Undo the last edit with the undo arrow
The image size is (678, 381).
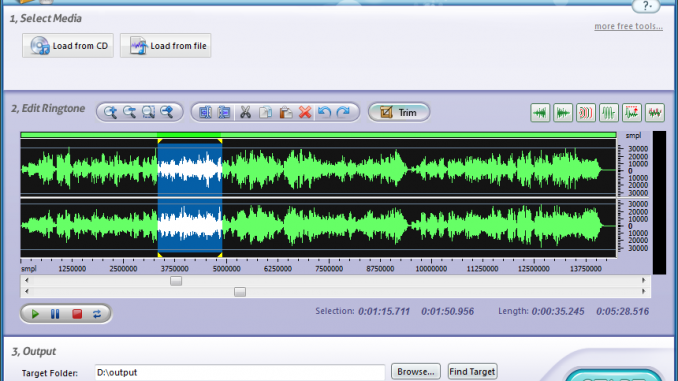click(324, 112)
